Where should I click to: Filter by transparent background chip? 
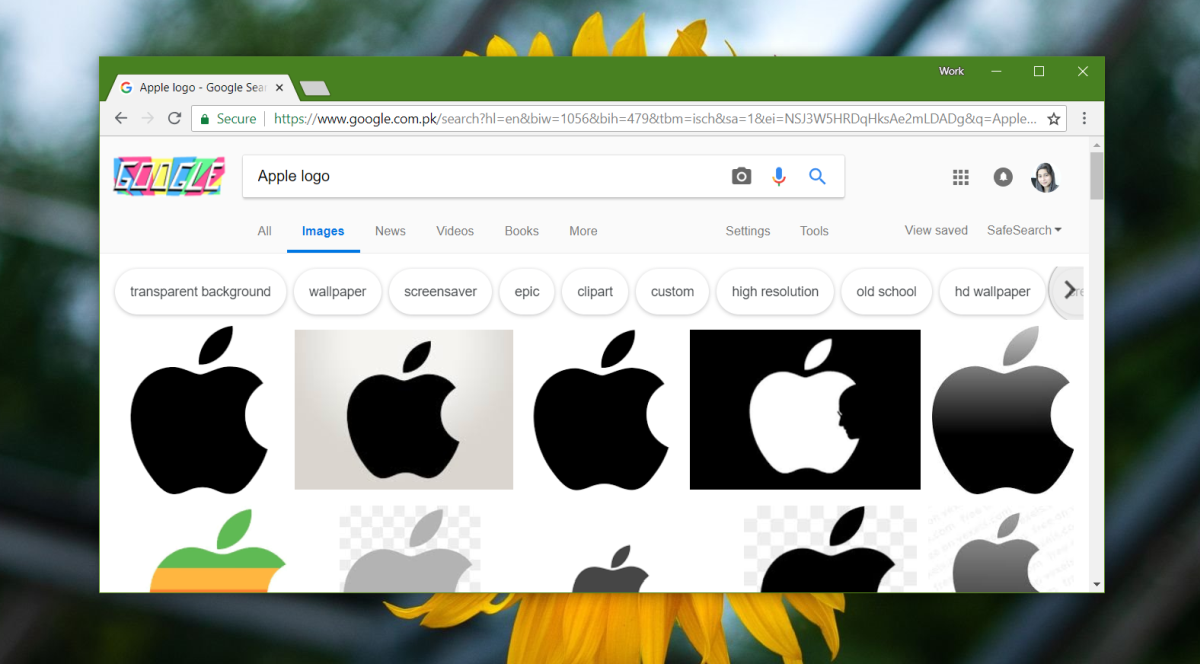pos(200,292)
